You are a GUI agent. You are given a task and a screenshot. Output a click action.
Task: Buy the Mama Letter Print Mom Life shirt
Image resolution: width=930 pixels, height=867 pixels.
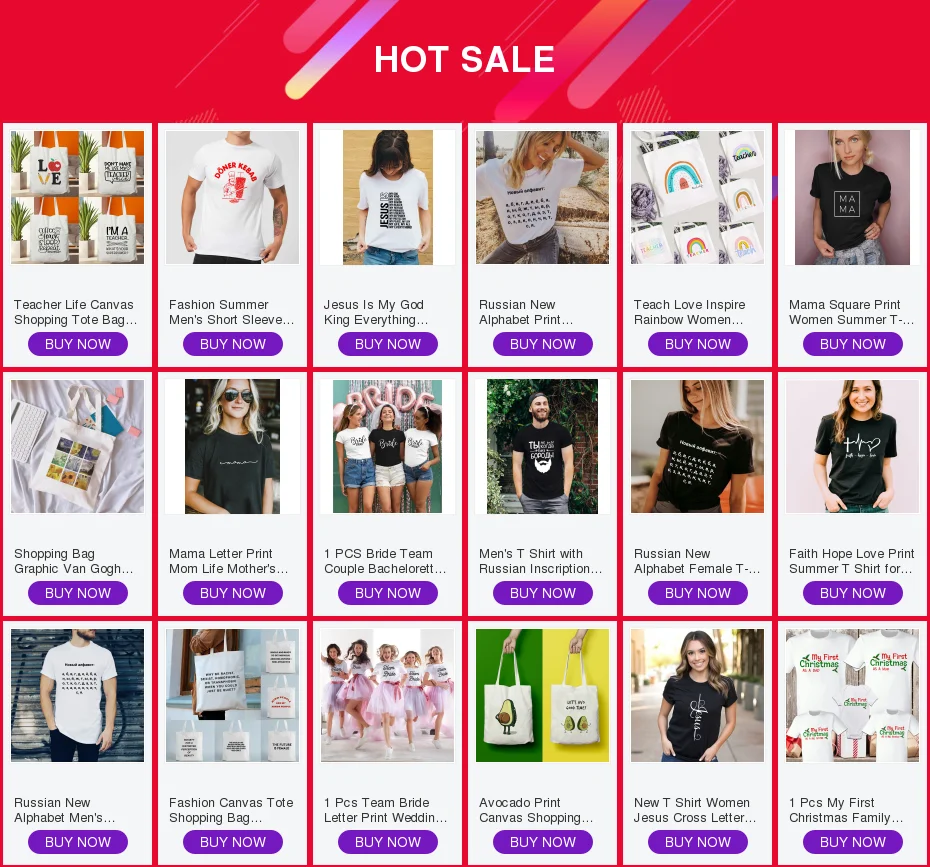(x=232, y=593)
